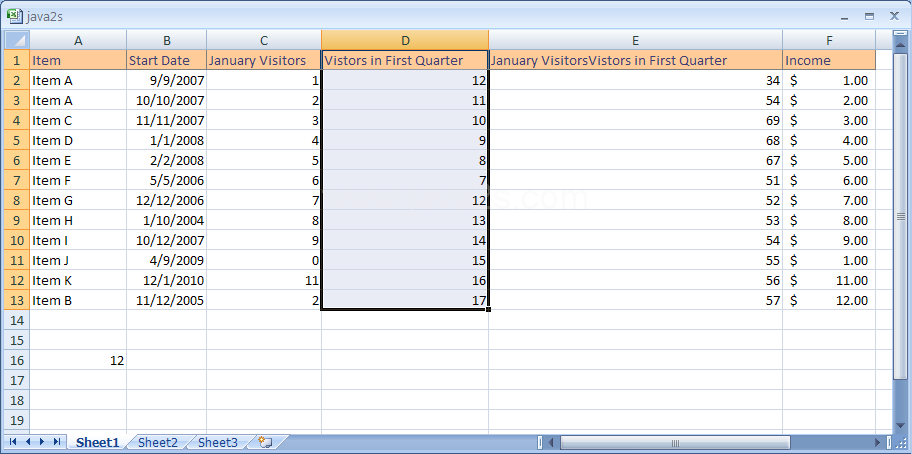Go to last sheet with navigation arrow
Viewport: 912px width, 454px height.
pyautogui.click(x=56, y=442)
